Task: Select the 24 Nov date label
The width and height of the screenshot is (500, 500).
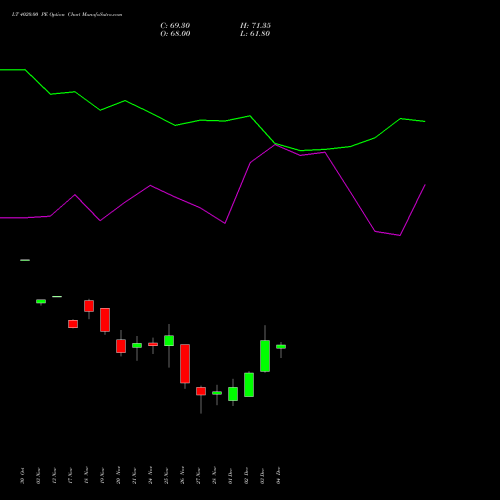Action: coord(150,476)
